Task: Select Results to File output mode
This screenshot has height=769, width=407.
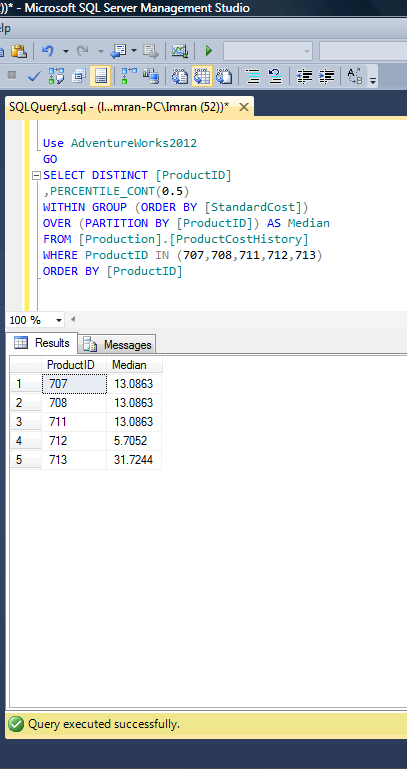Action: tap(224, 76)
